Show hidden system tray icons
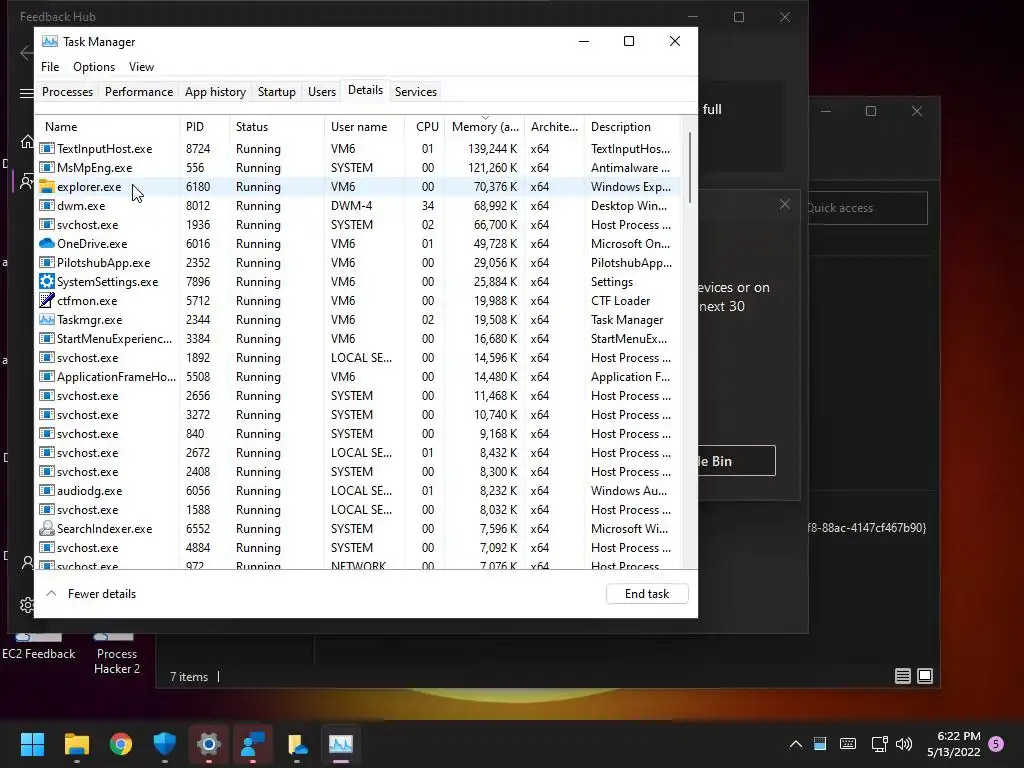Image resolution: width=1024 pixels, height=768 pixels. [x=795, y=744]
